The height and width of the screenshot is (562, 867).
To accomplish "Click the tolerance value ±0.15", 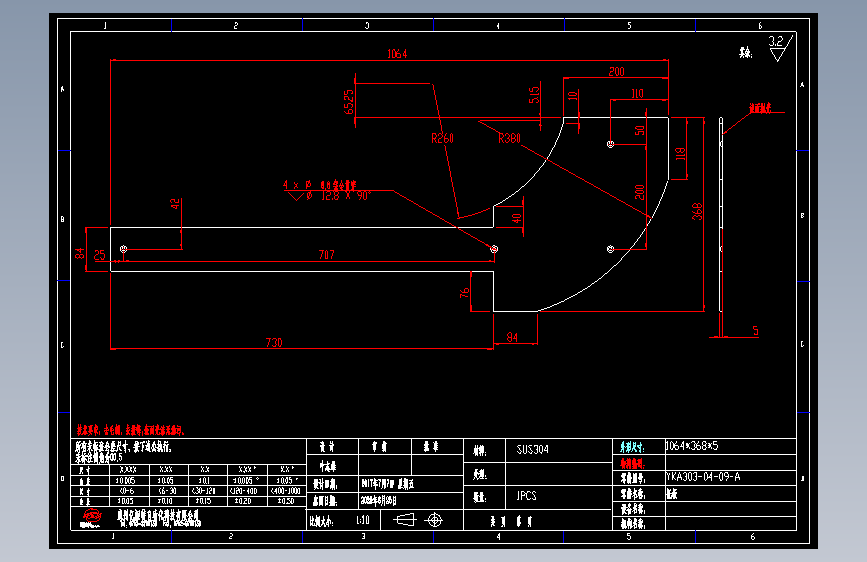I will point(203,501).
